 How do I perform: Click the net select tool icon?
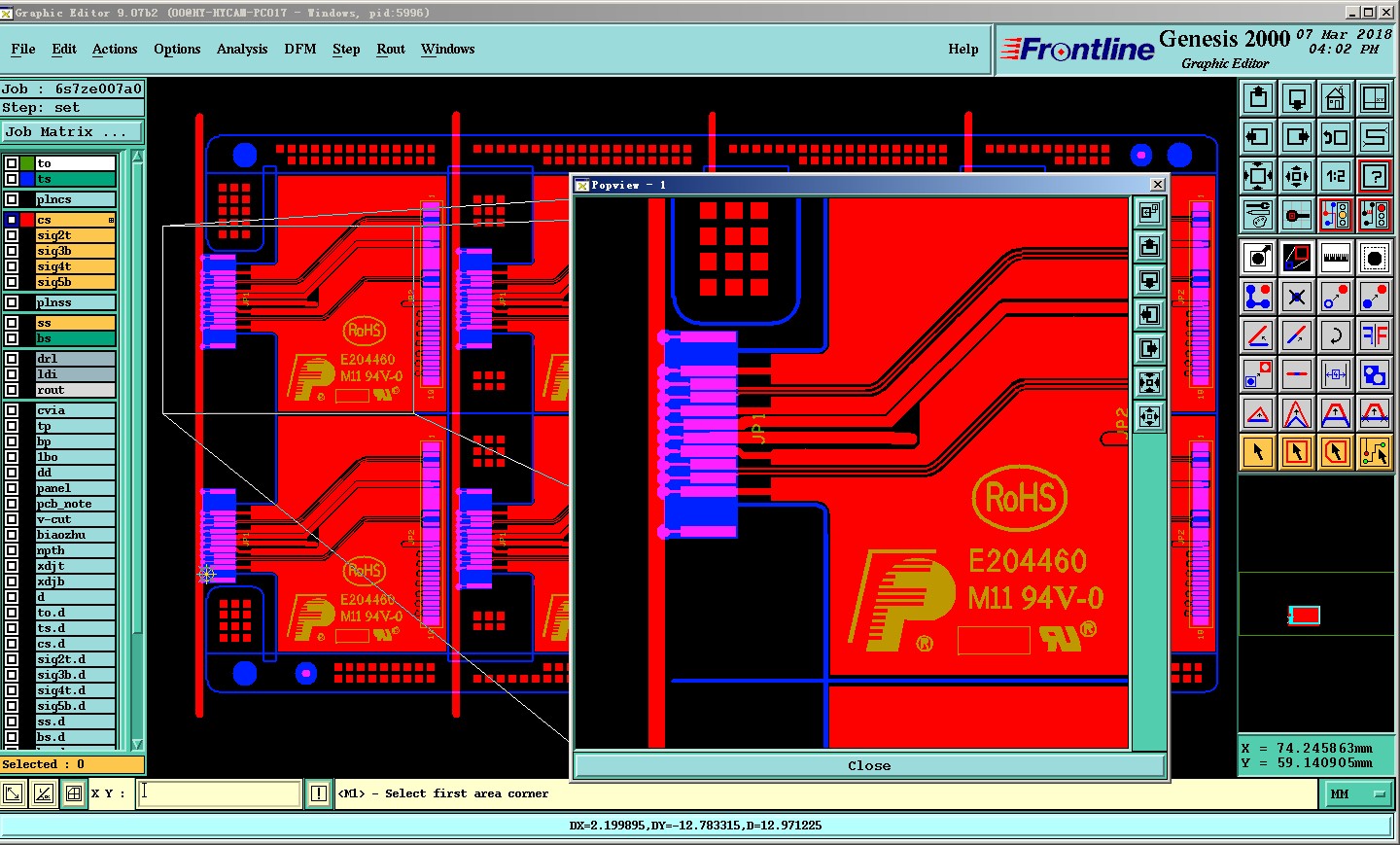[x=1375, y=452]
